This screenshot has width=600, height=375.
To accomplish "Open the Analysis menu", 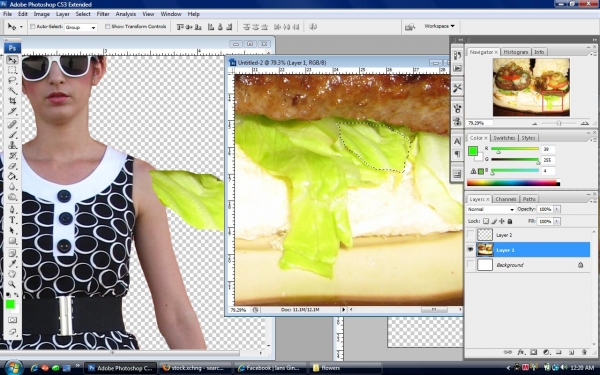I will point(126,14).
